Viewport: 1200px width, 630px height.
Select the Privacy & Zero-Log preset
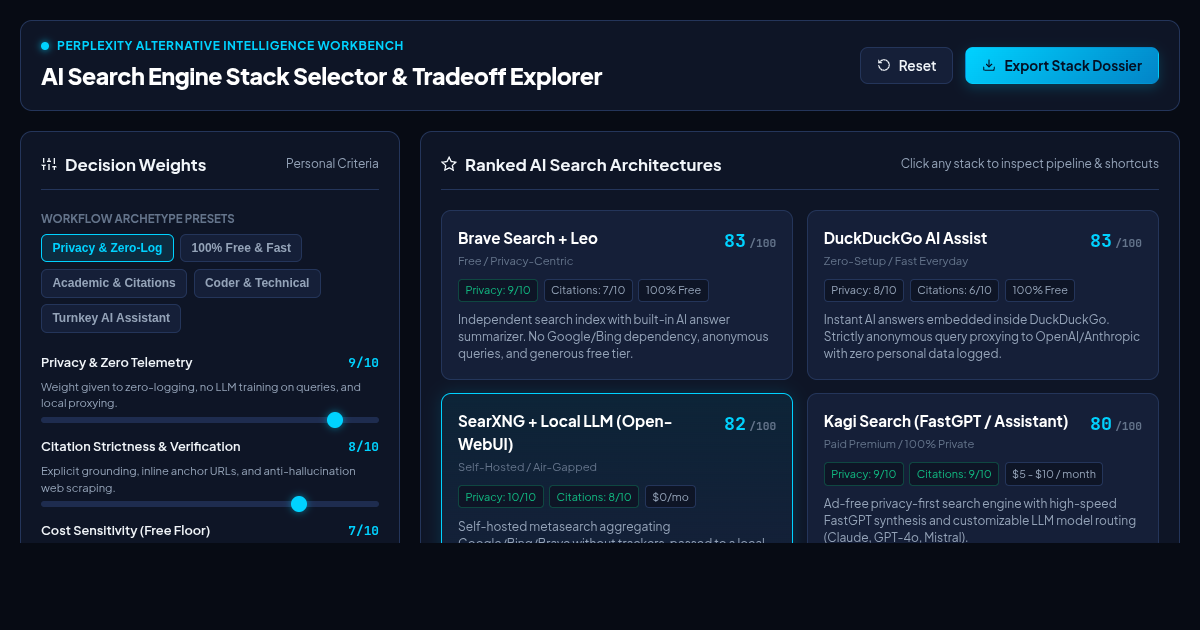pos(107,248)
